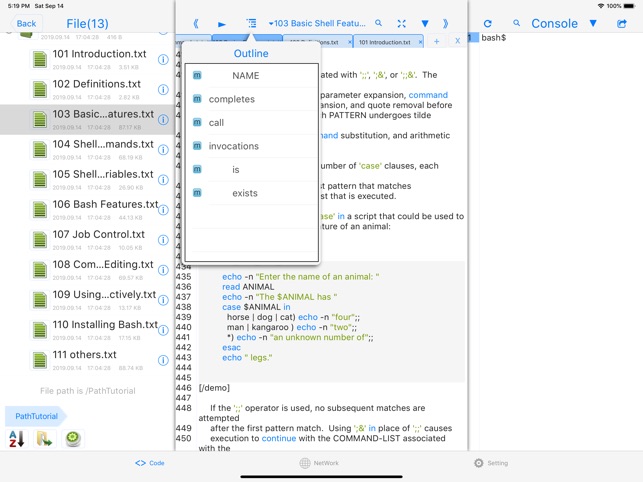643x482 pixels.
Task: Close the 101 Introduction.txt tab
Action: point(420,42)
